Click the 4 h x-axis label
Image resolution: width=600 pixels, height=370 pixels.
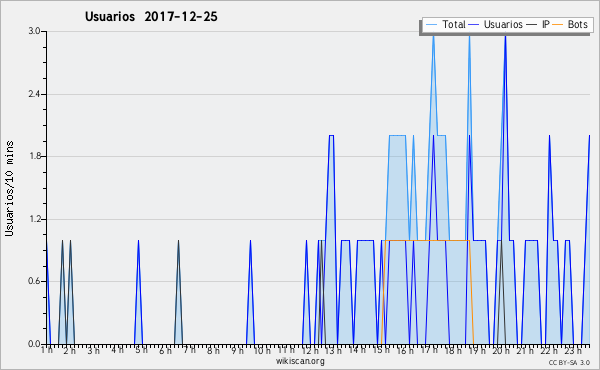pyautogui.click(x=117, y=350)
